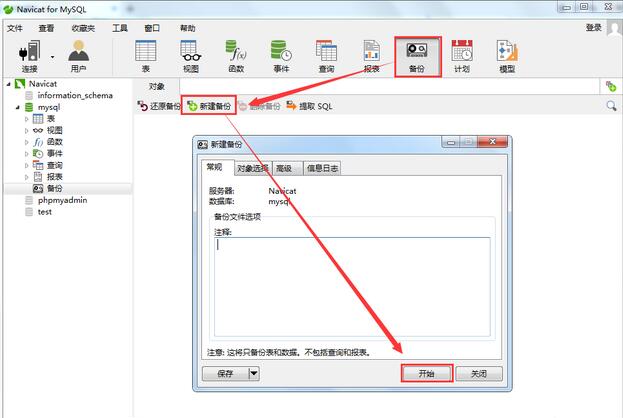This screenshot has height=418, width=623.
Task: Click the green add-object icon at the right of the object bar
Action: (611, 86)
